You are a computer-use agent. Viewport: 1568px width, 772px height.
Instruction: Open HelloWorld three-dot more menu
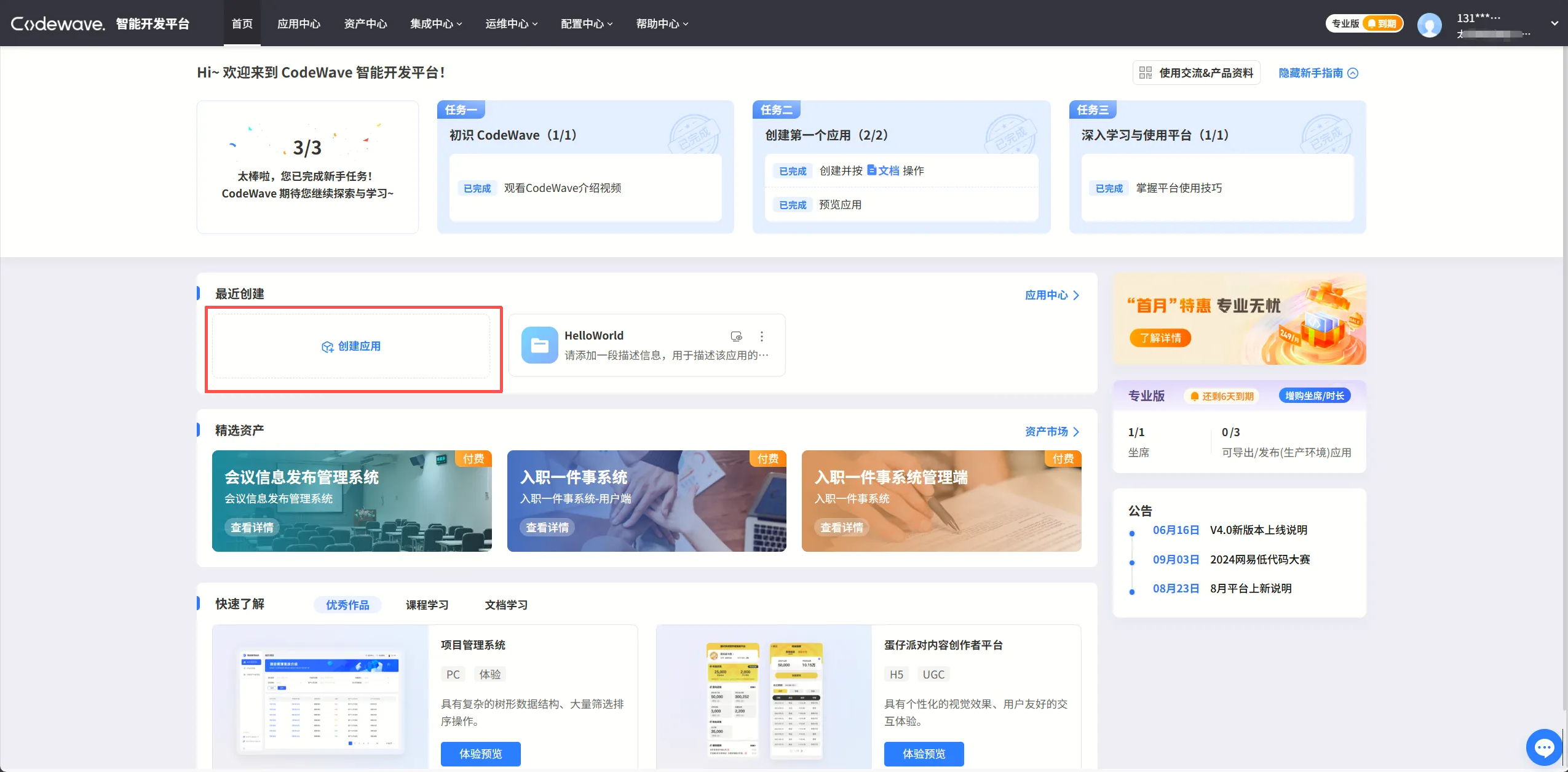pos(761,336)
